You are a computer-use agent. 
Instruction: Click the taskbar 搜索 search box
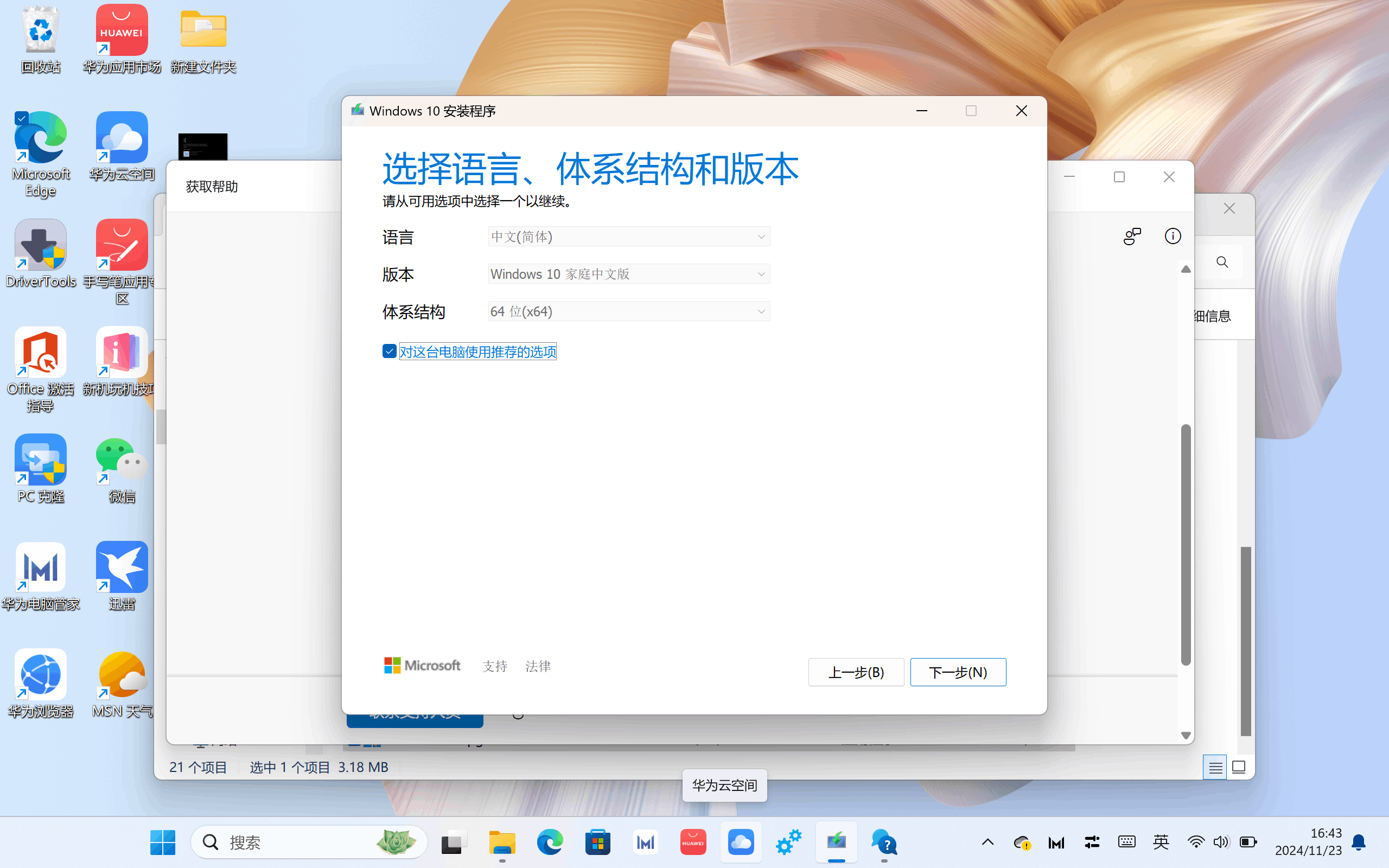click(x=309, y=842)
